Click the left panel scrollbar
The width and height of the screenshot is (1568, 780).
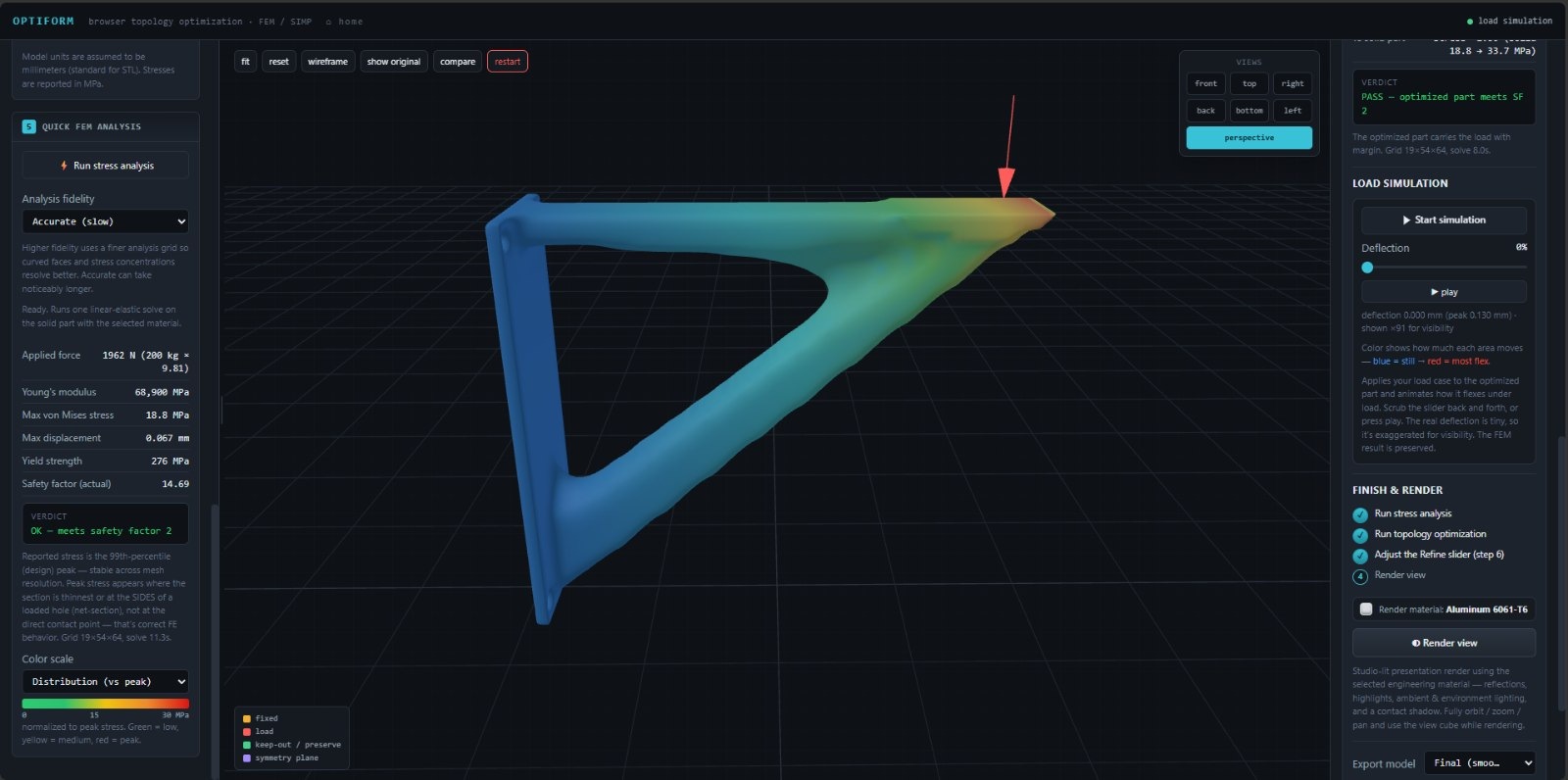click(x=215, y=642)
